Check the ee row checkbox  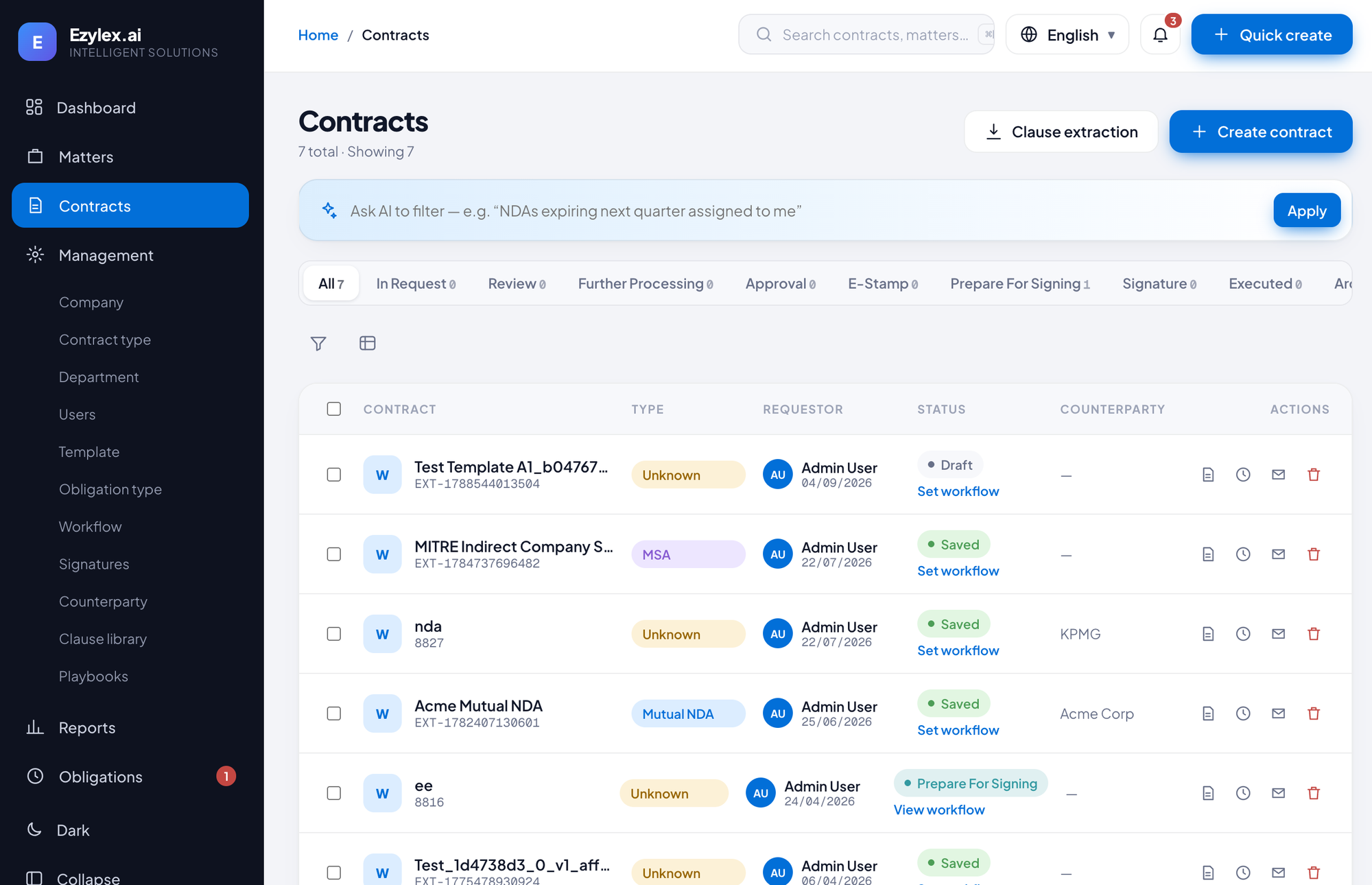(334, 793)
